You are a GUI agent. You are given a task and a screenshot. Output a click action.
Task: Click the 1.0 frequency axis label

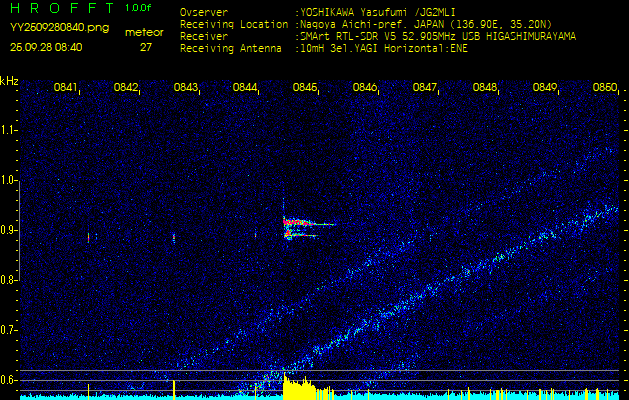point(8,180)
